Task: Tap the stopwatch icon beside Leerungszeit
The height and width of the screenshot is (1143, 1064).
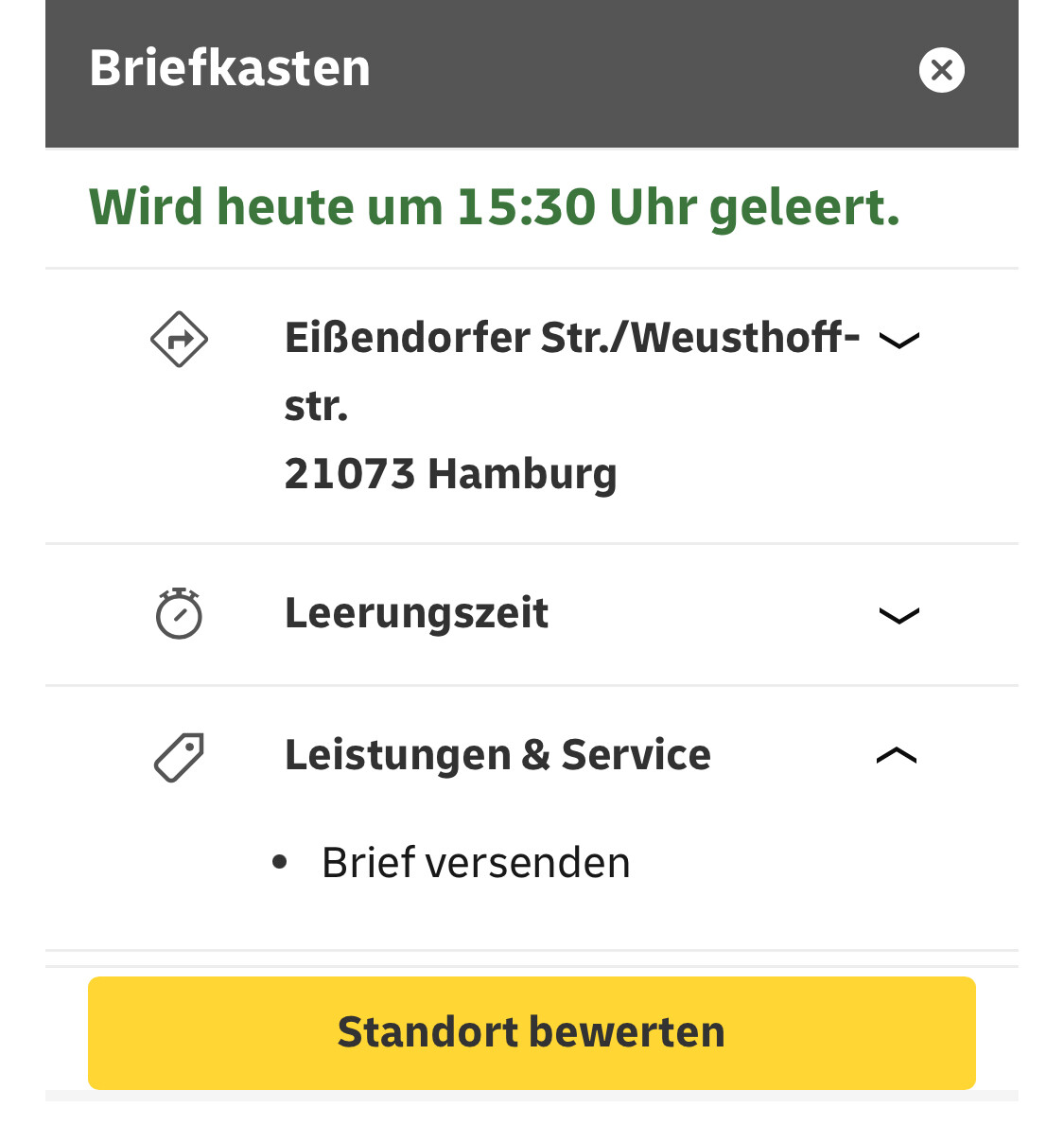Action: point(179,613)
